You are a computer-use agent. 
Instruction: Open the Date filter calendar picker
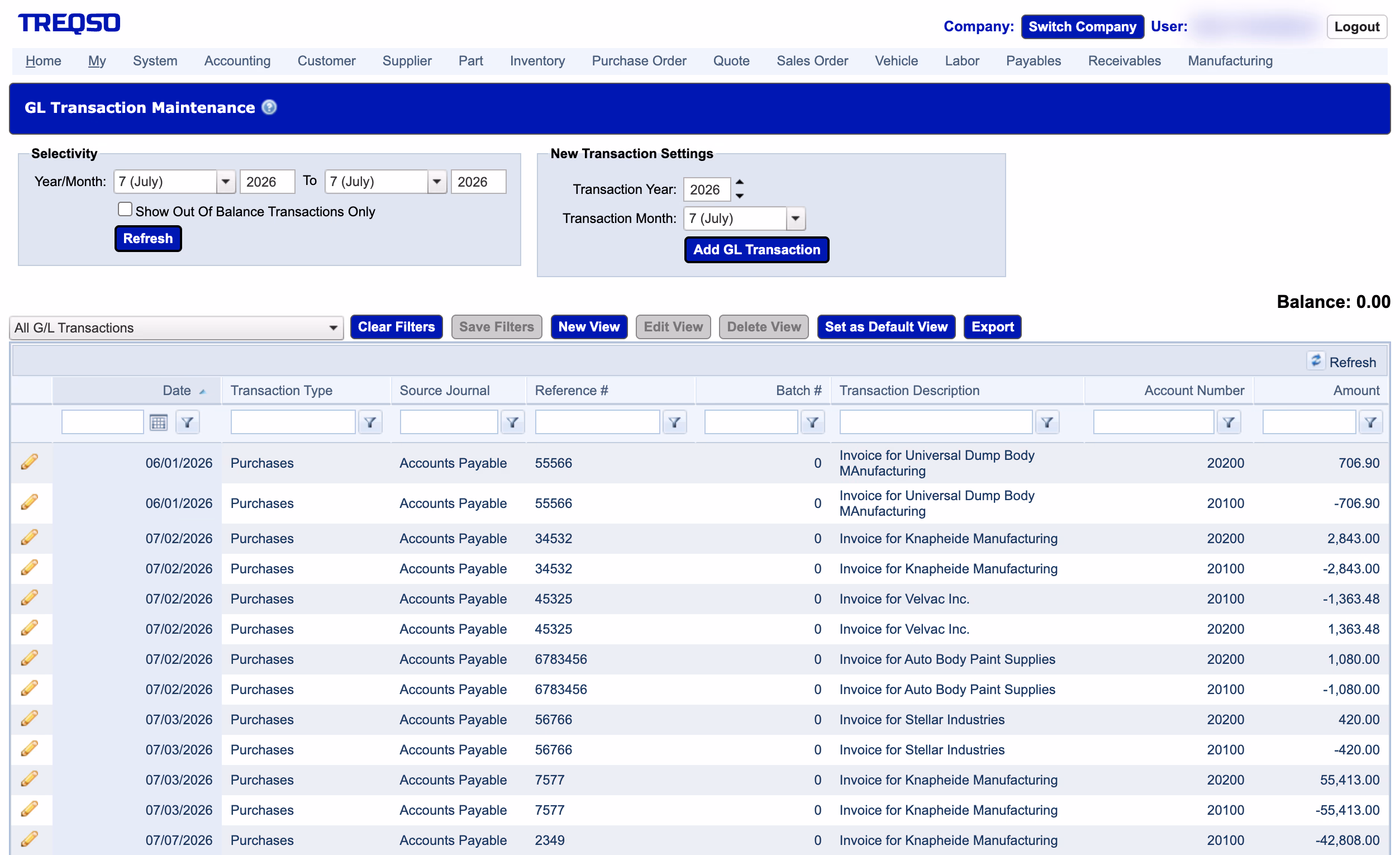[159, 422]
